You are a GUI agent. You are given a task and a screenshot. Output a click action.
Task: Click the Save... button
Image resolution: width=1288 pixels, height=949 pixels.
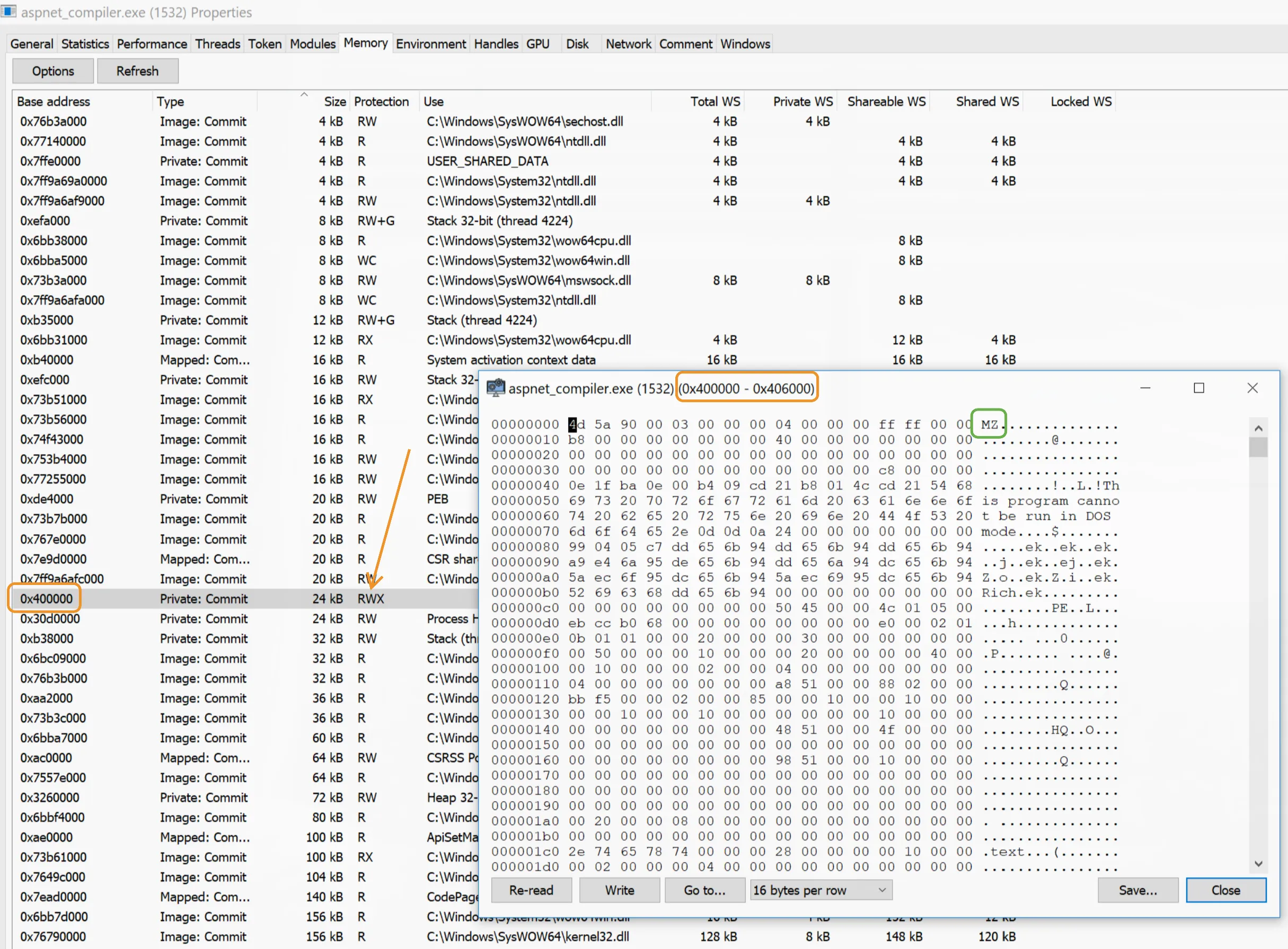[1138, 890]
